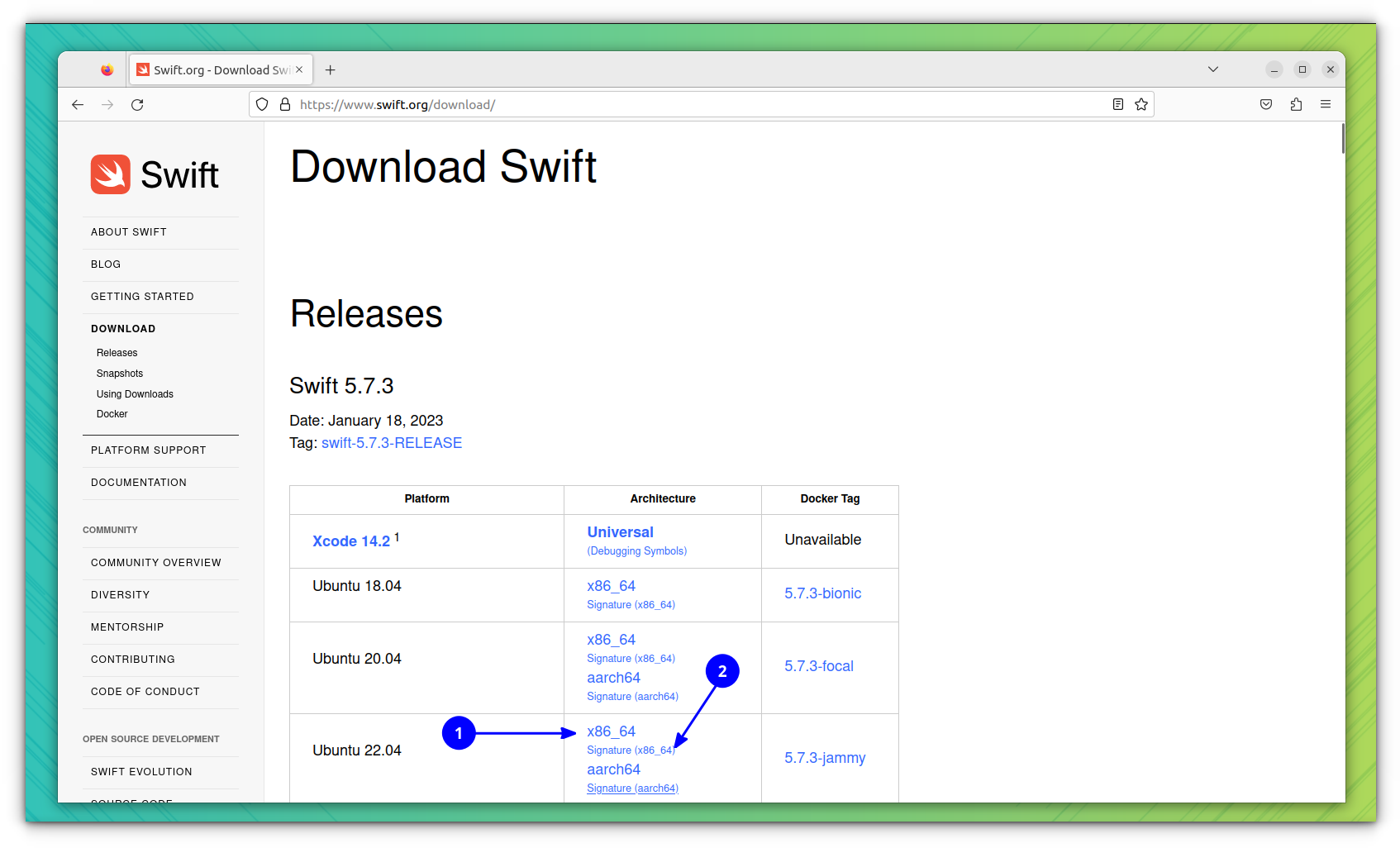Open the list all tabs chevron
Viewport: 1400px width, 848px height.
[x=1213, y=69]
